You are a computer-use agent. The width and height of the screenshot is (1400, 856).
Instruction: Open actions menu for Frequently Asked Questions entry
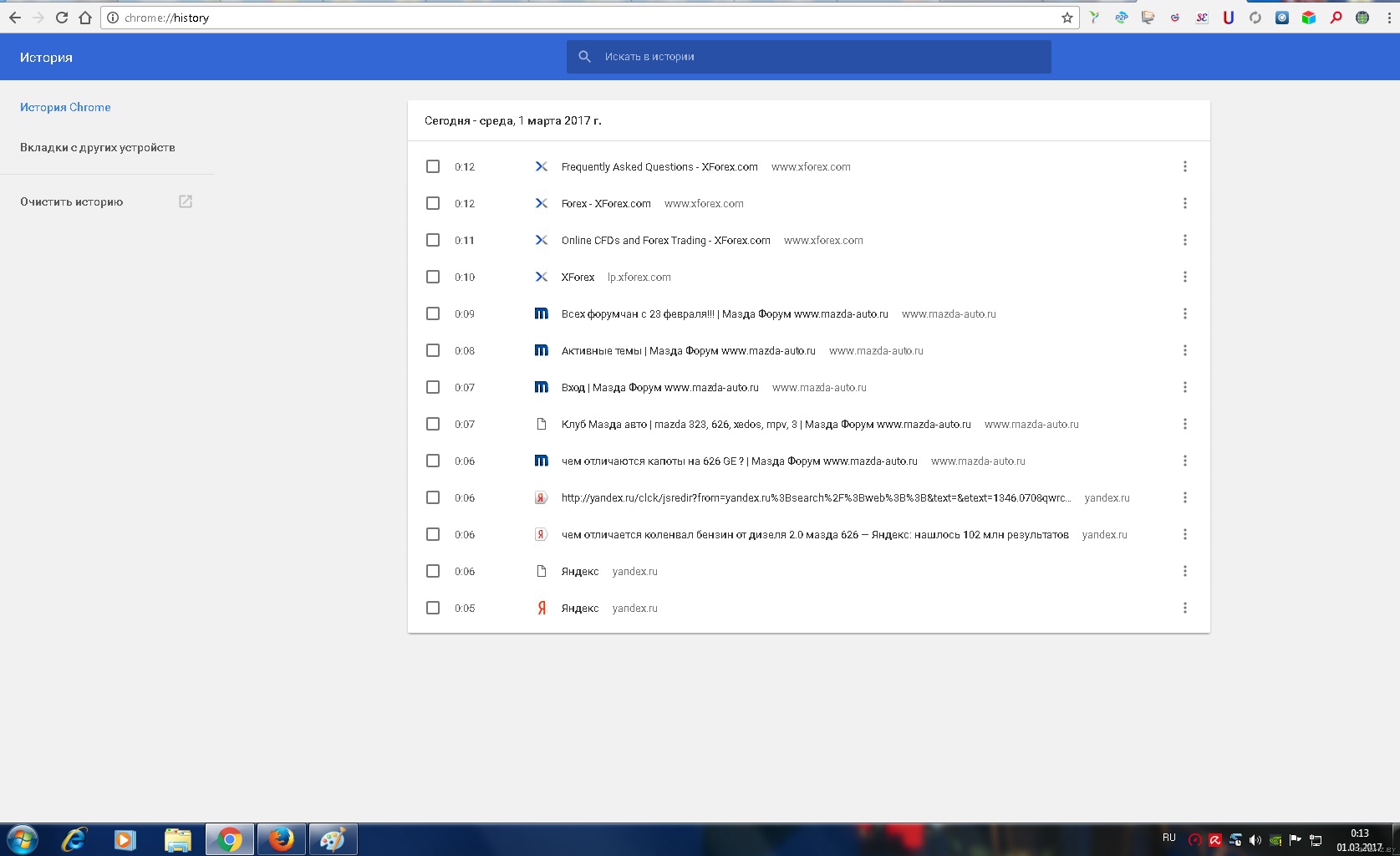[x=1184, y=166]
